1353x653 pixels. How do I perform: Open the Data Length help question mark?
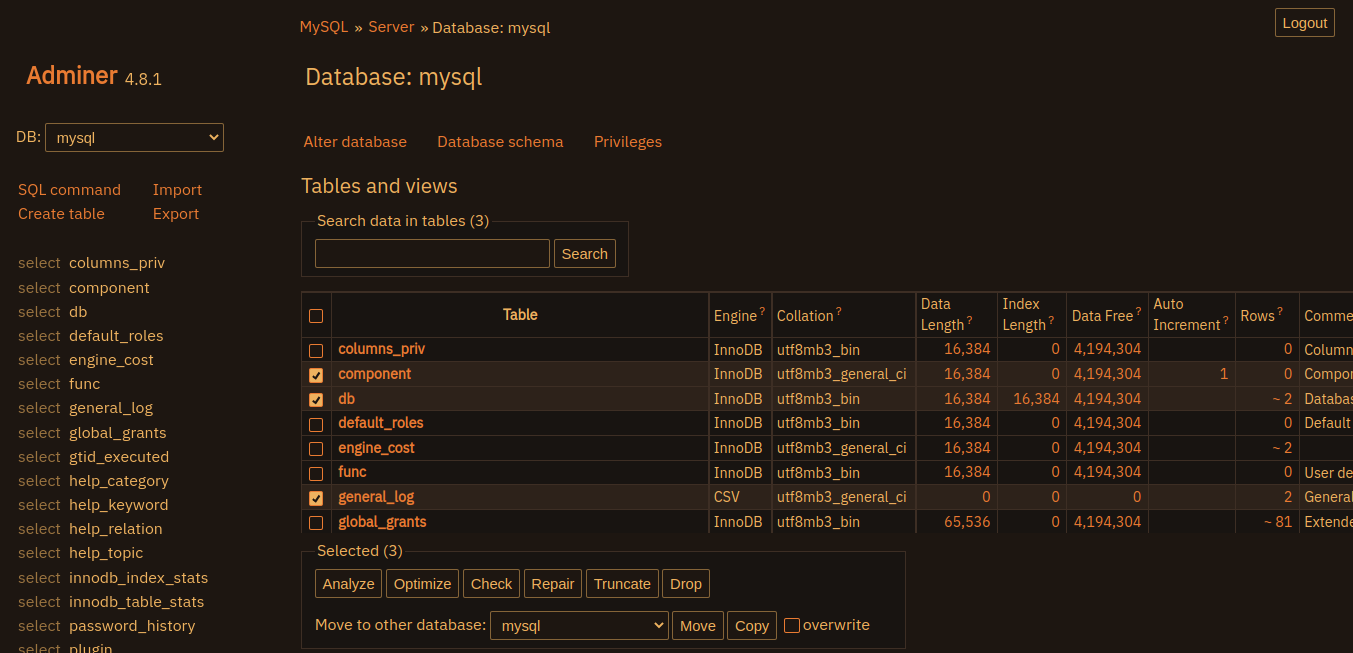(x=969, y=320)
